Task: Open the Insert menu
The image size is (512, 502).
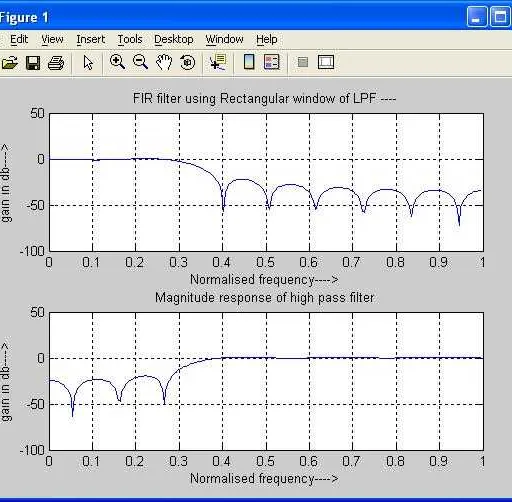Action: tap(90, 39)
